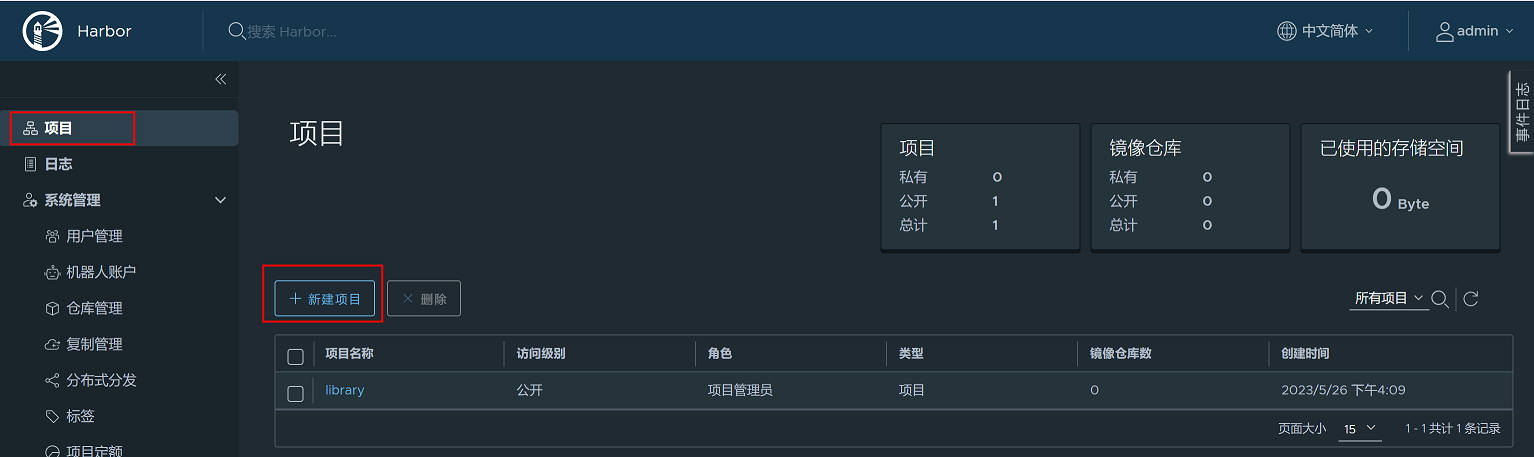
Task: Collapse the 系统管理 section chevron
Action: tap(221, 200)
